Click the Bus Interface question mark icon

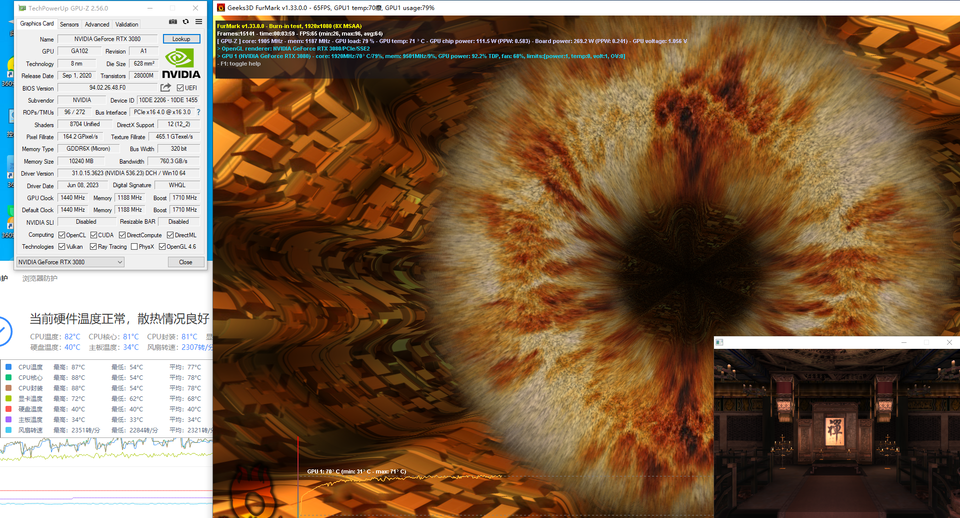click(198, 112)
